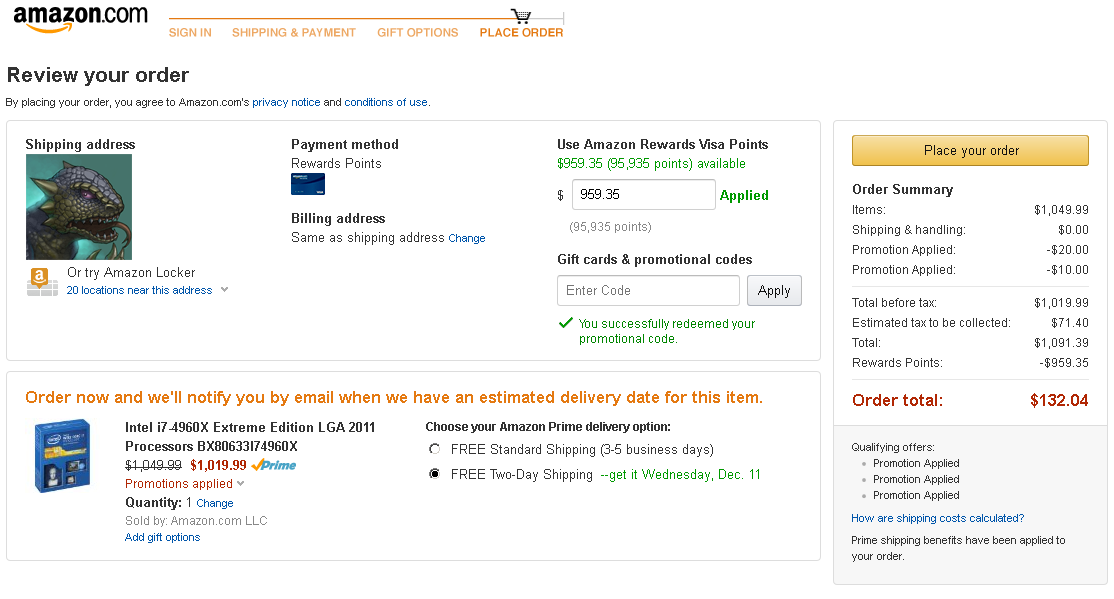Click the shipping address avatar image
This screenshot has height=599, width=1114.
(79, 207)
